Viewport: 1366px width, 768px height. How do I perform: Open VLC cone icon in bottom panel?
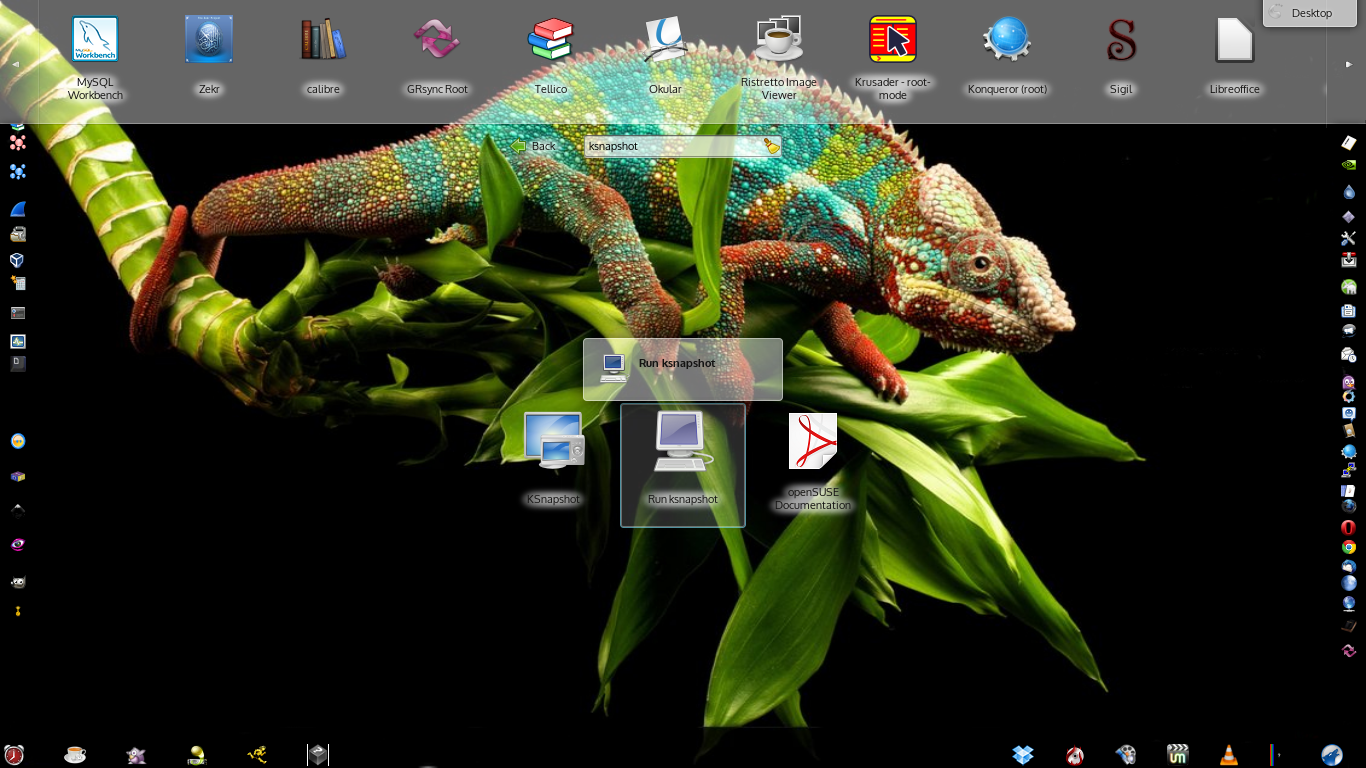coord(1229,755)
